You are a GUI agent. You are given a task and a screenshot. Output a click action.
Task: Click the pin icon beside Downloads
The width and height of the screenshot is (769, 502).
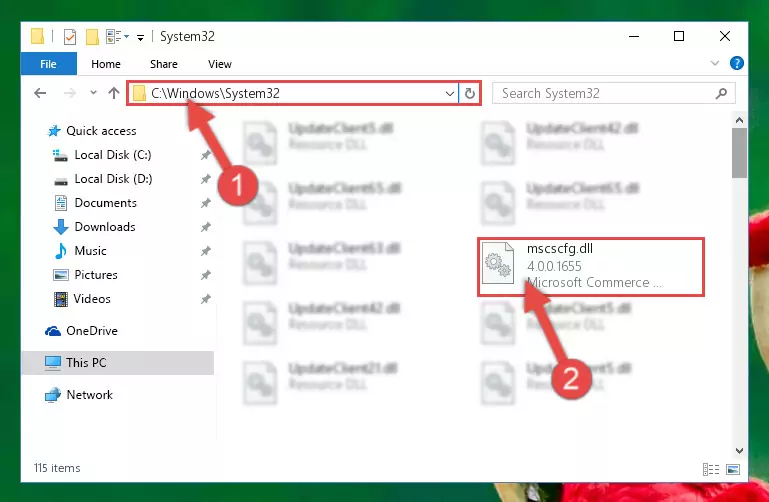coord(205,227)
